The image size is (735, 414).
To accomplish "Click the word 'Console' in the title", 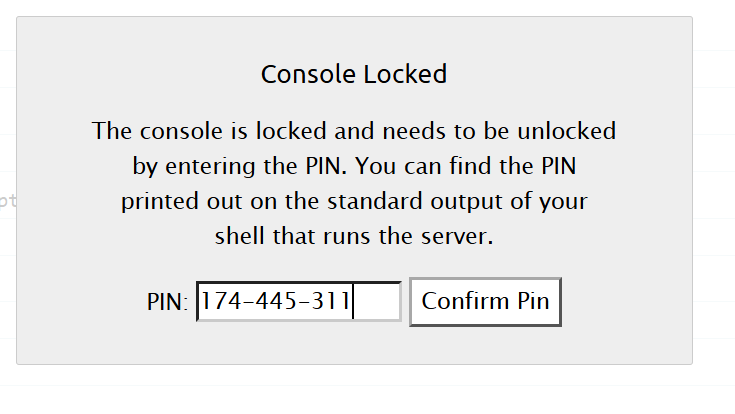I will (x=308, y=74).
